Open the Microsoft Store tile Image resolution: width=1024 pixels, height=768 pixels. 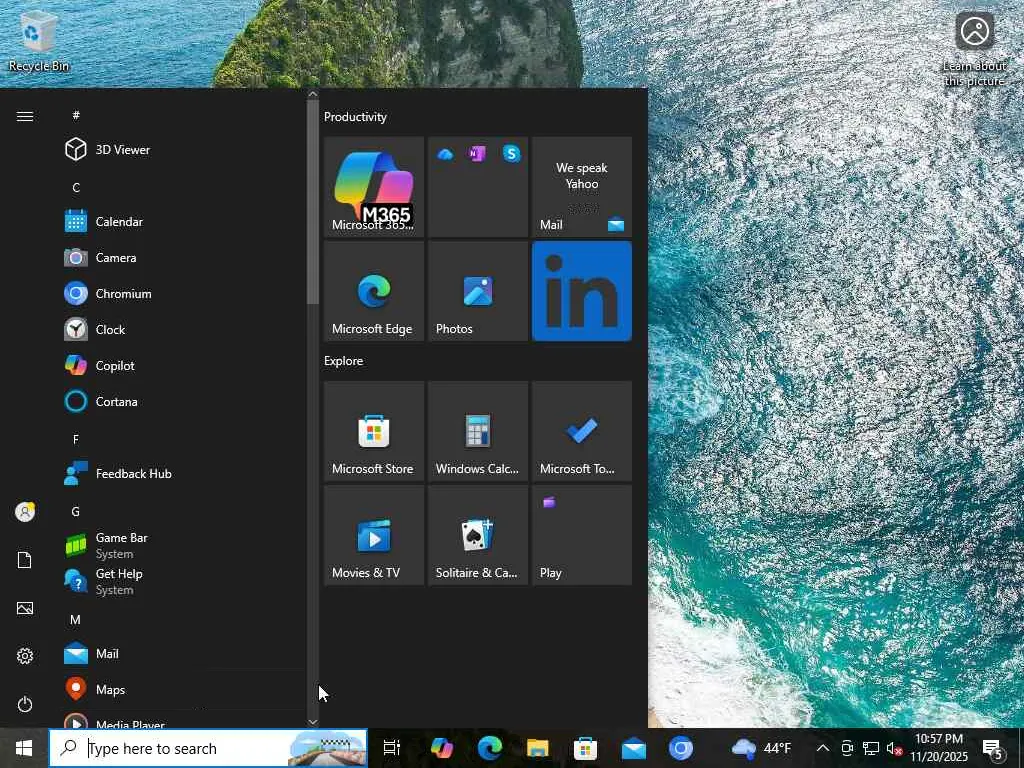[374, 431]
